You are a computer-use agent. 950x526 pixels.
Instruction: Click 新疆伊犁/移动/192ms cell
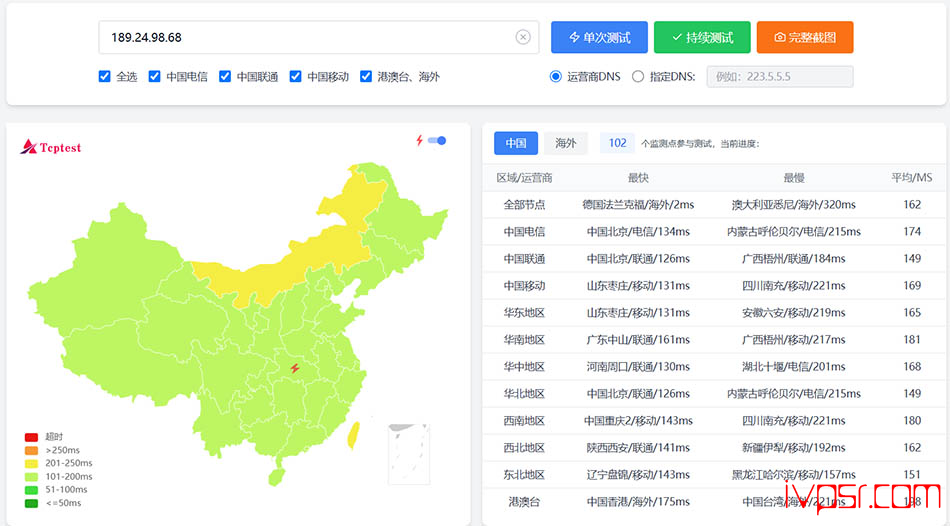[794, 448]
